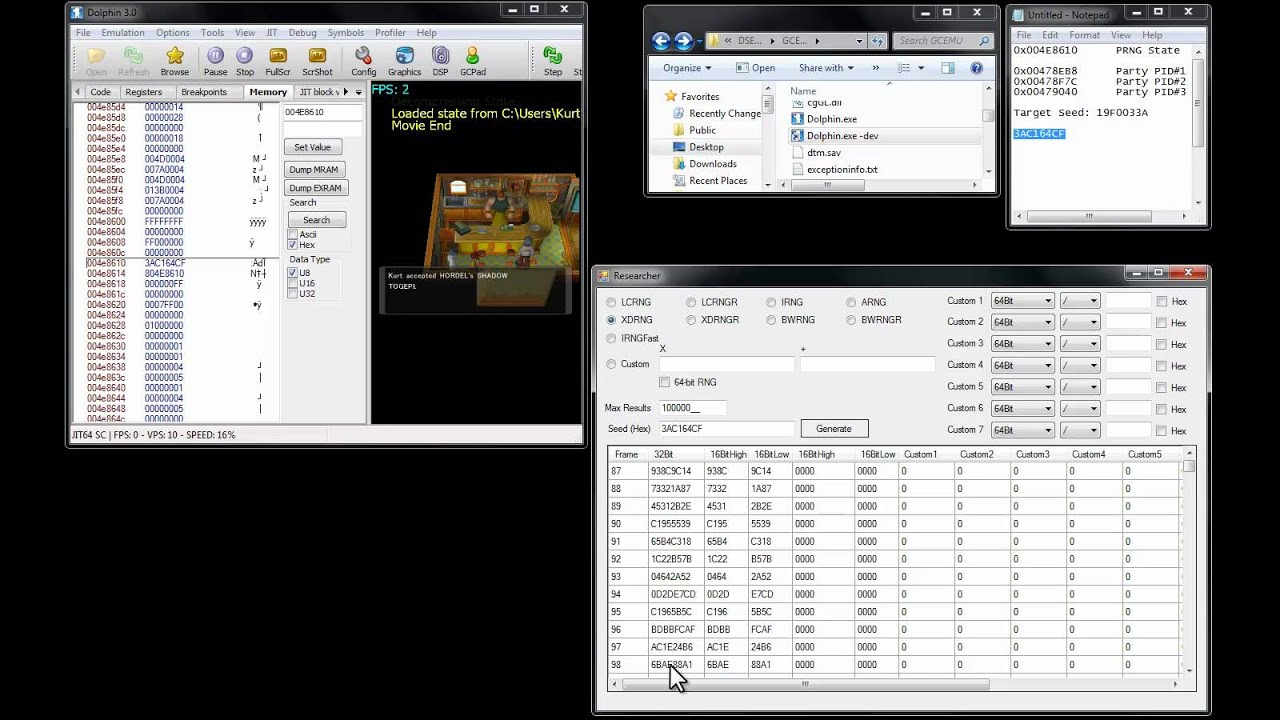Toggle the Explorer preview pane icon
Image resolution: width=1280 pixels, height=720 pixels.
click(947, 68)
